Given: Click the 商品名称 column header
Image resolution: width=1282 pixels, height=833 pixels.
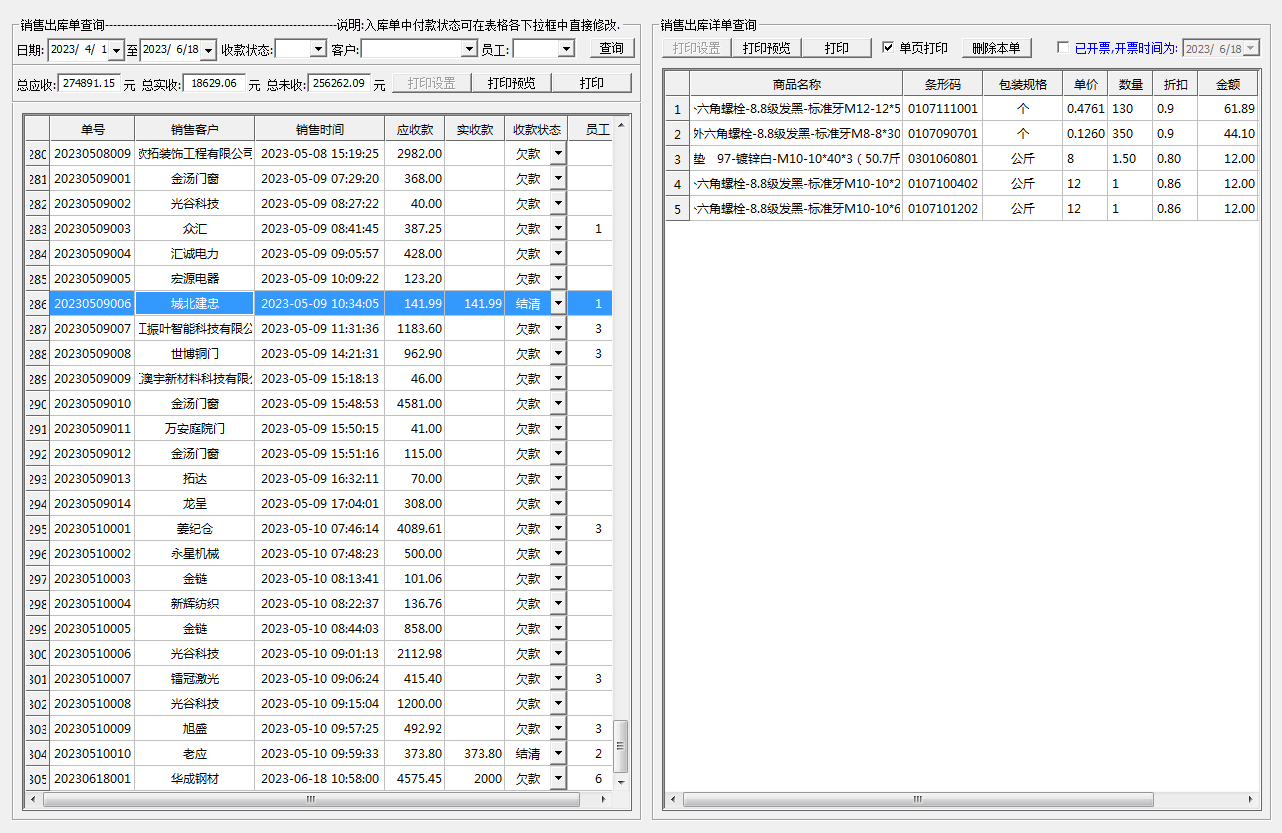Looking at the screenshot, I should 796,84.
